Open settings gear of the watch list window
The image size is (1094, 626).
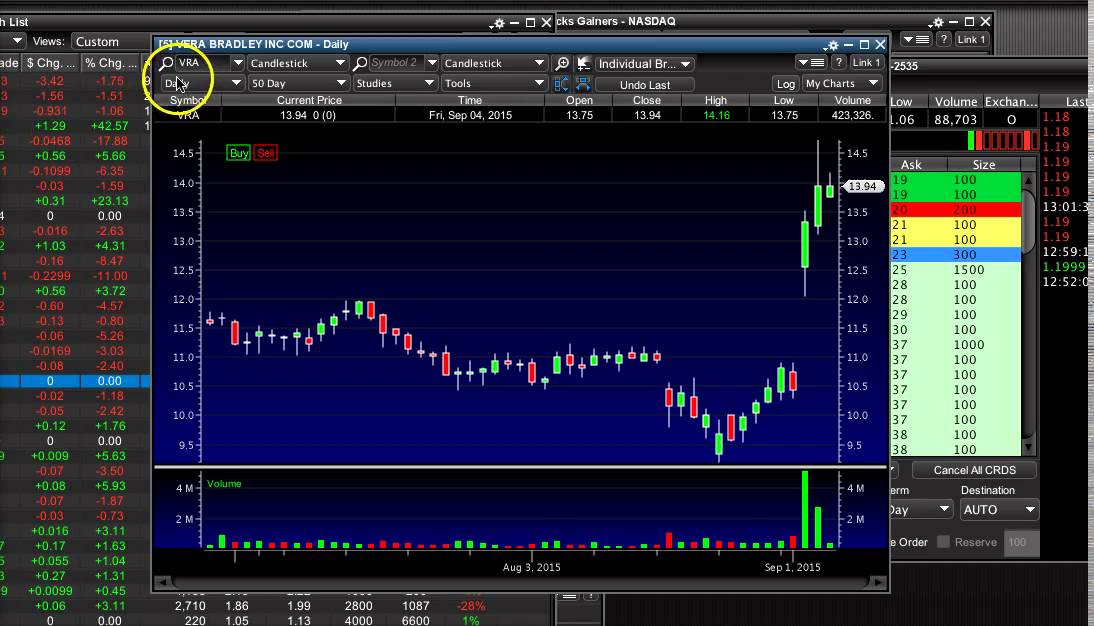(x=497, y=23)
